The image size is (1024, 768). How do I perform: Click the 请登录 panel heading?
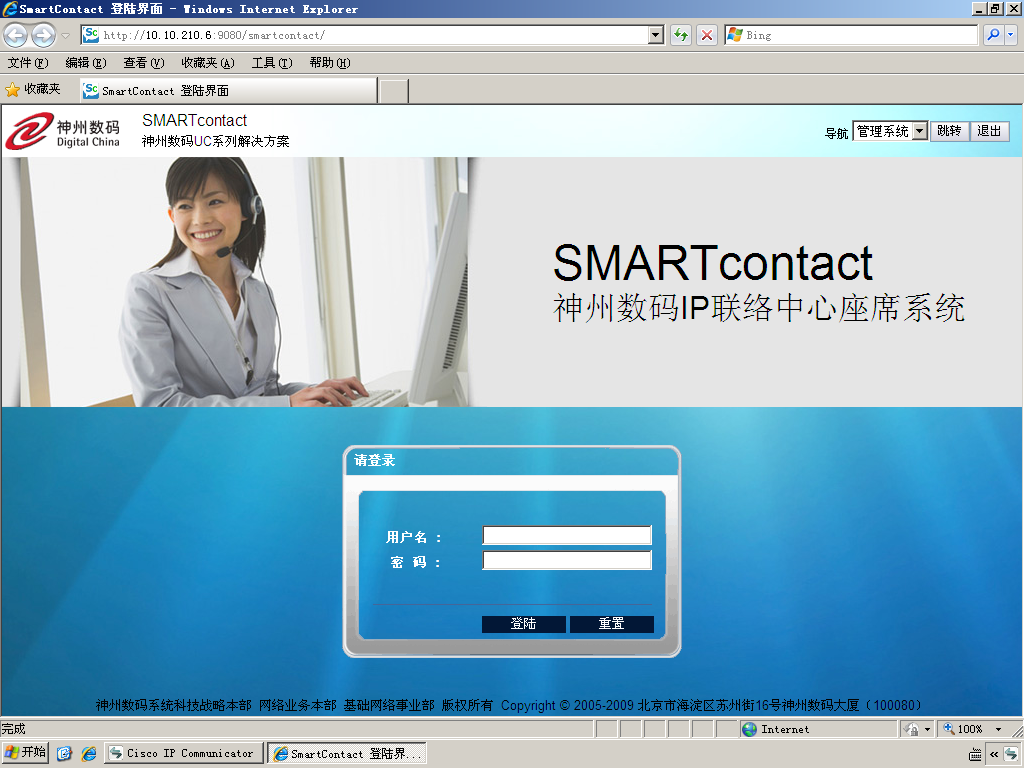[x=374, y=460]
